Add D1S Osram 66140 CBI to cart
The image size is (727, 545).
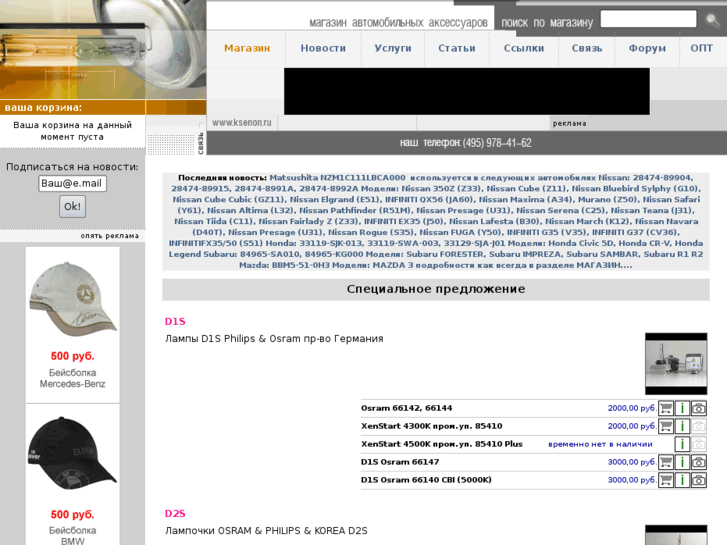tap(666, 480)
